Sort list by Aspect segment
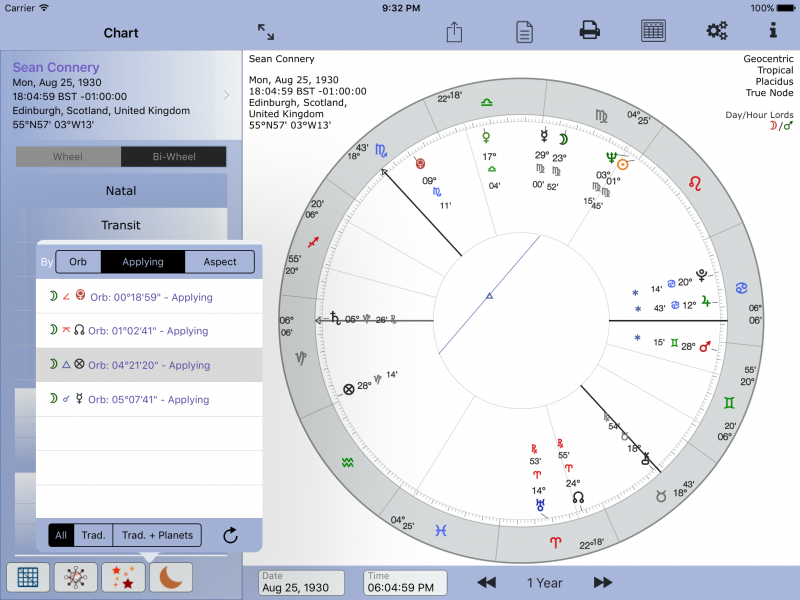Image resolution: width=800 pixels, height=600 pixels. tap(220, 262)
